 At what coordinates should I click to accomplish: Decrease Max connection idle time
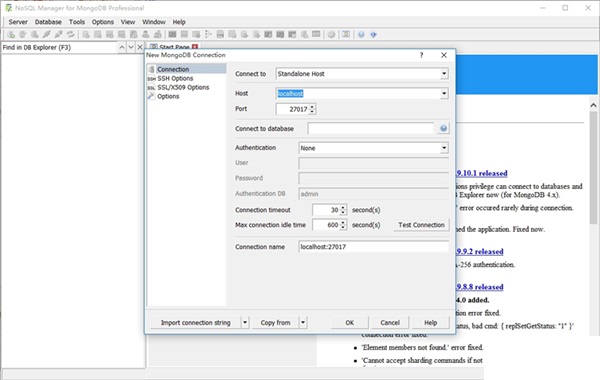point(343,227)
